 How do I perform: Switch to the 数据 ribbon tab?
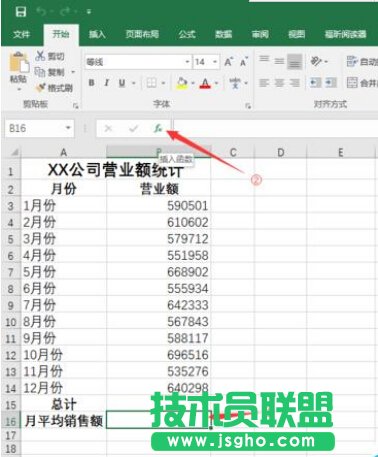click(223, 34)
